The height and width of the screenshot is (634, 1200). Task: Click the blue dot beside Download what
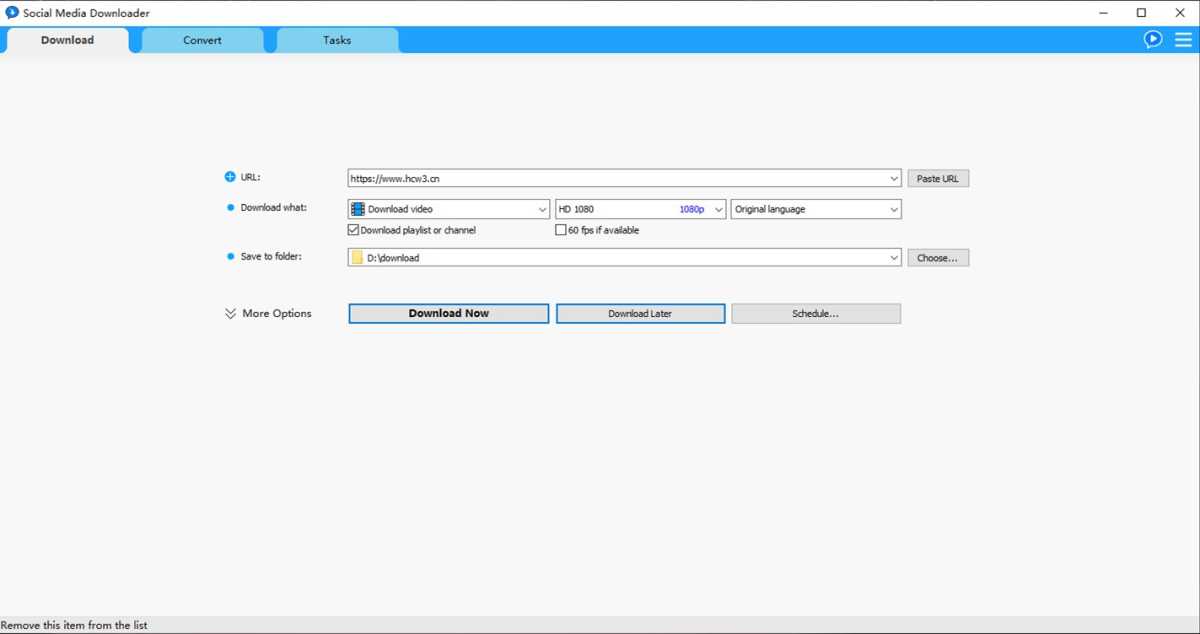pyautogui.click(x=229, y=207)
